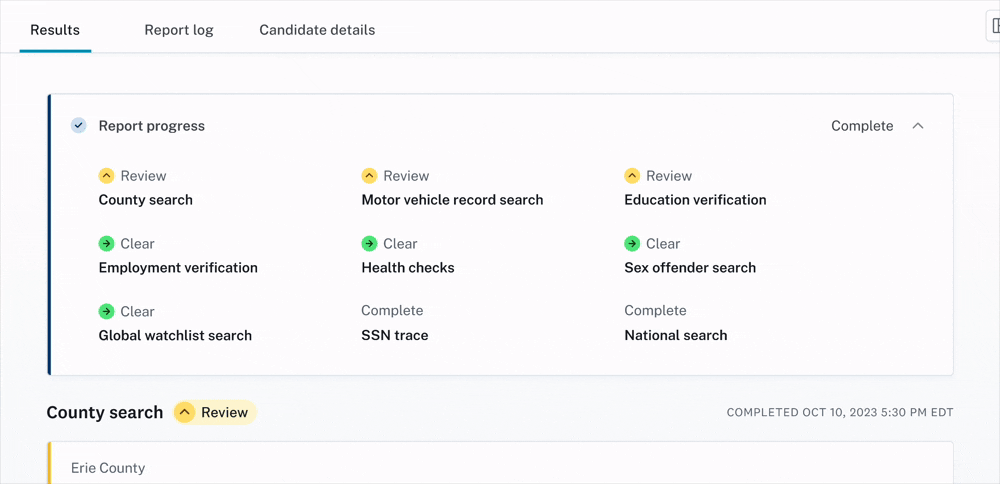Jump to County search in progress list
The image size is (1000, 484).
click(x=146, y=200)
